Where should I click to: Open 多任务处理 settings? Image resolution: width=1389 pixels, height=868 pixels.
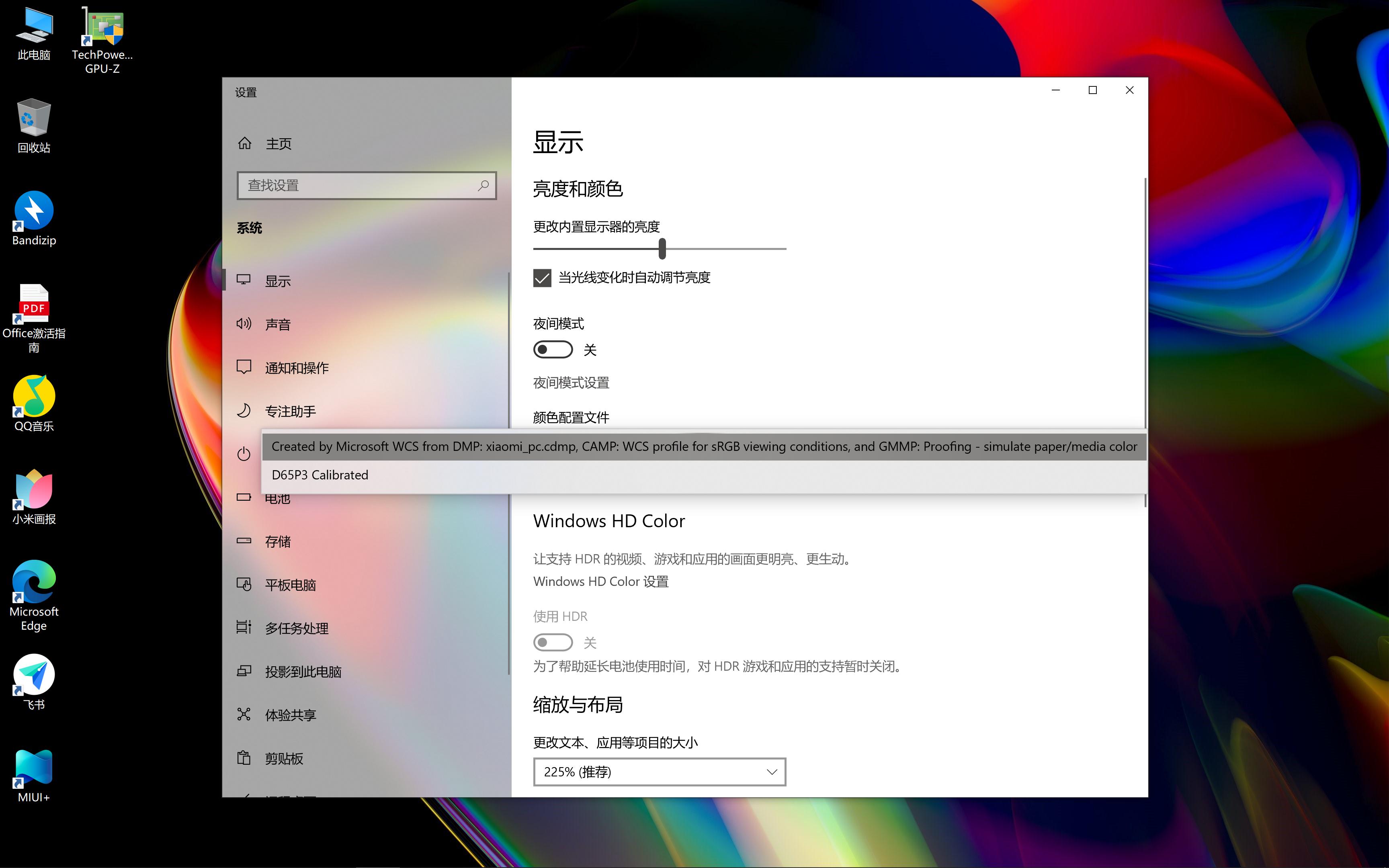[297, 628]
